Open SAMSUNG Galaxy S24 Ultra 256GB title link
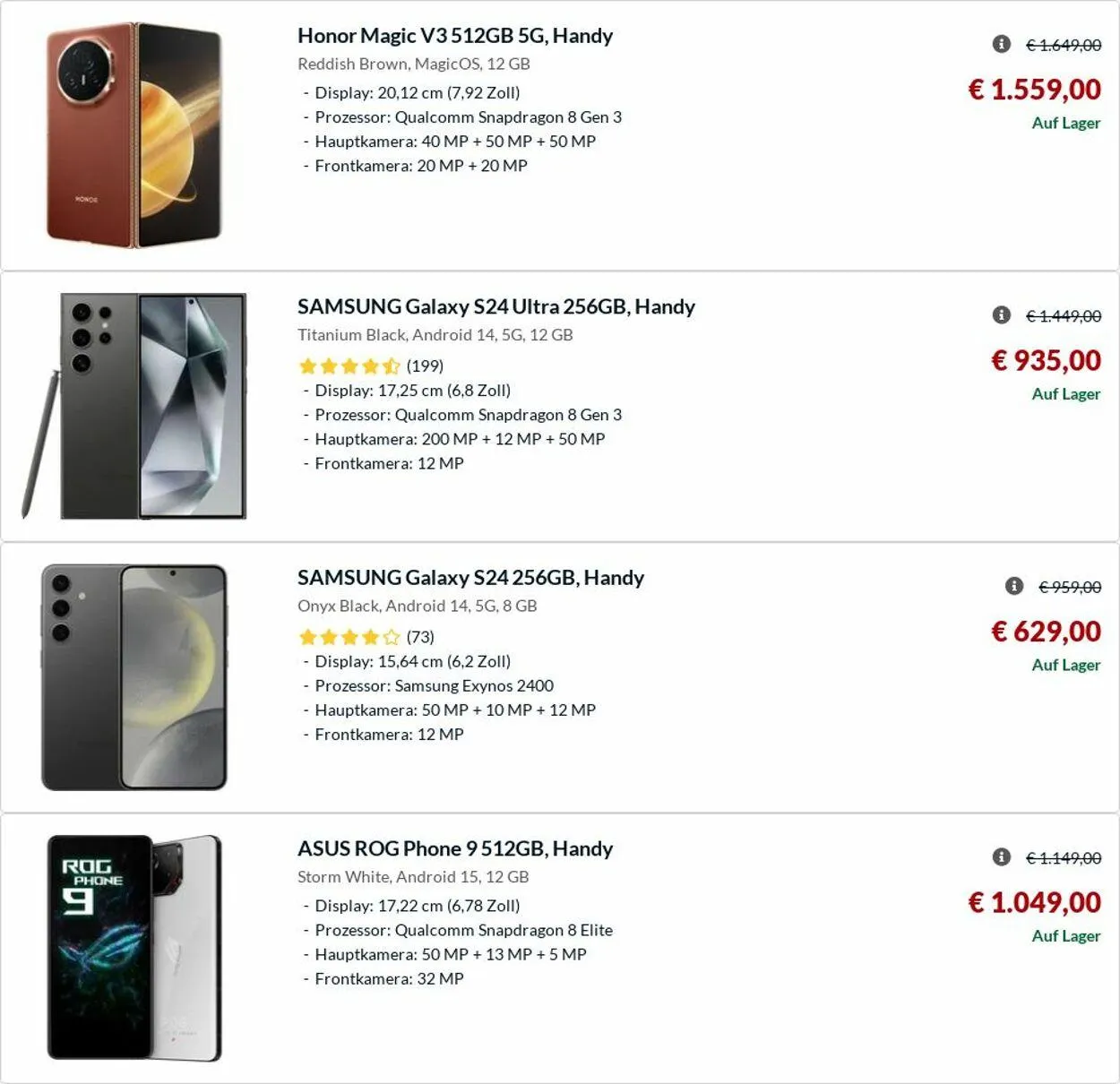The image size is (1120, 1084). (496, 306)
